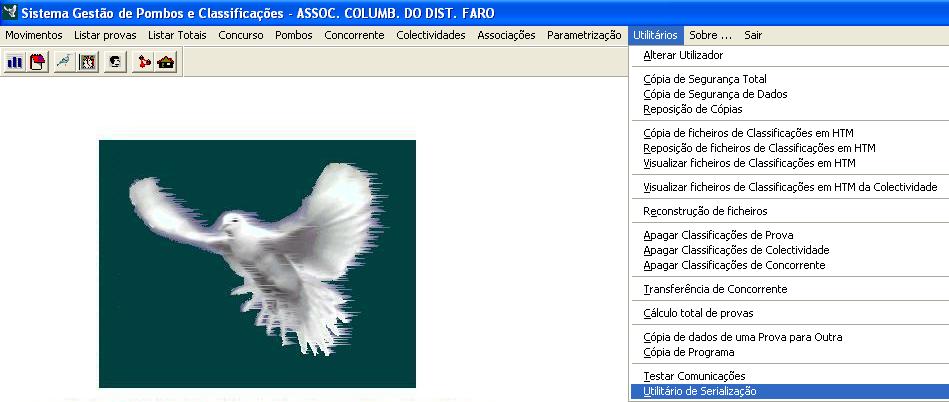Expand the Listar provas menu
949x402 pixels.
[105, 35]
